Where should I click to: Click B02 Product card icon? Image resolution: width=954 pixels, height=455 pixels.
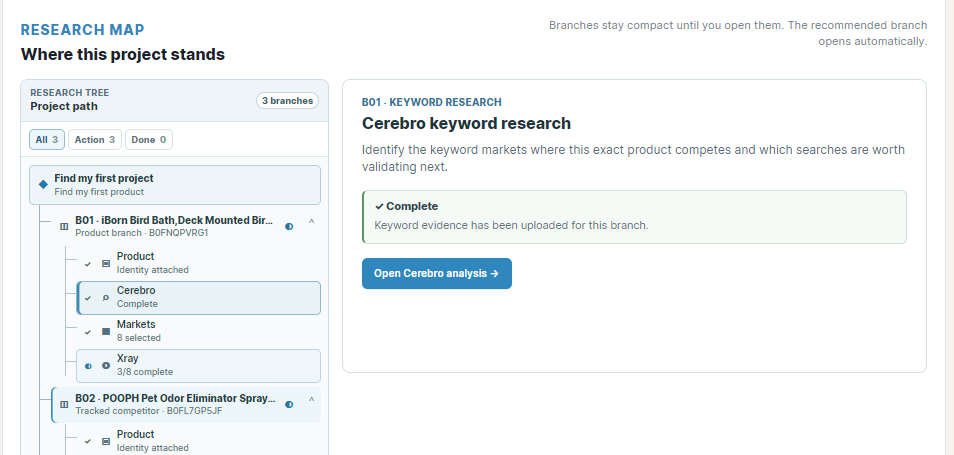(106, 442)
